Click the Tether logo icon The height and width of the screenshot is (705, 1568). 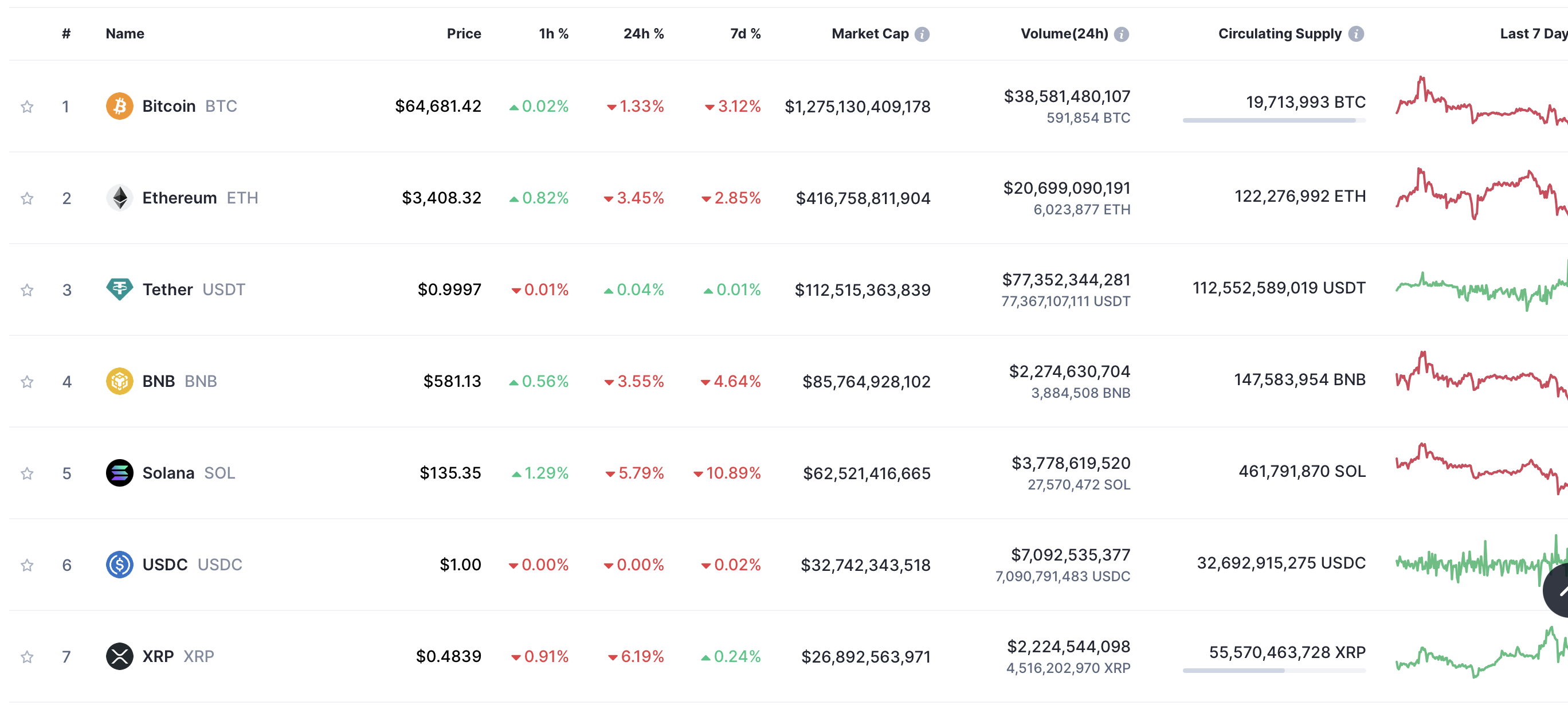(x=119, y=289)
